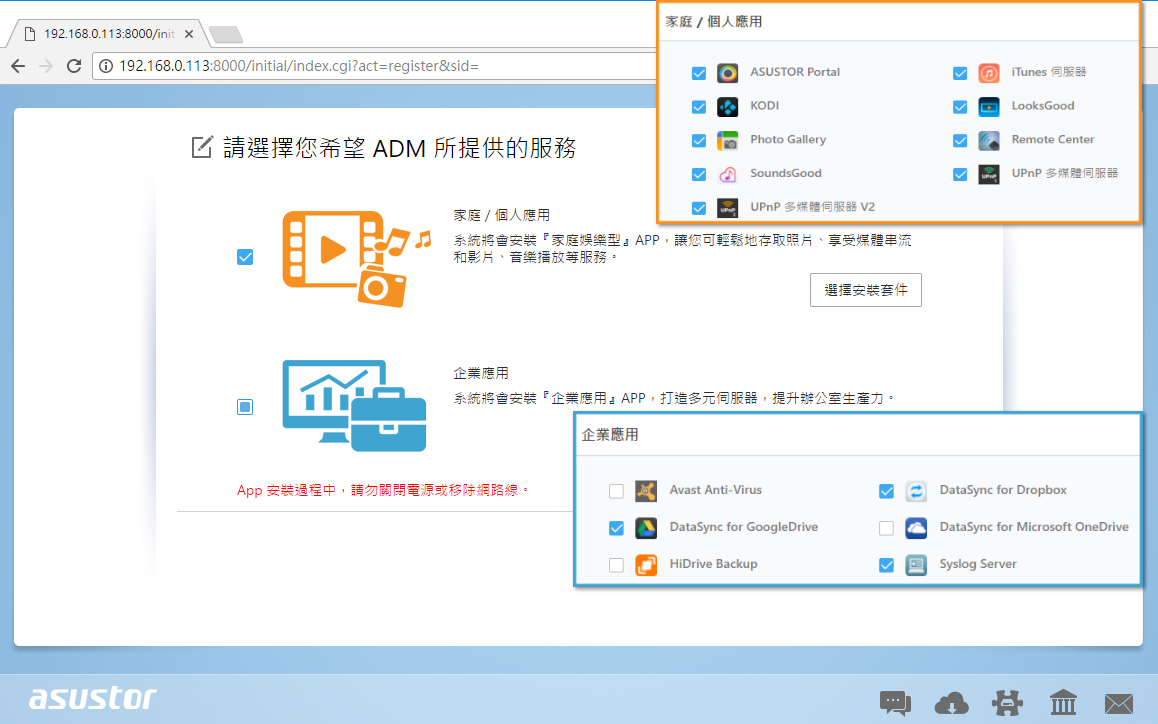Click the asustor logo
The image size is (1158, 724).
pyautogui.click(x=92, y=698)
